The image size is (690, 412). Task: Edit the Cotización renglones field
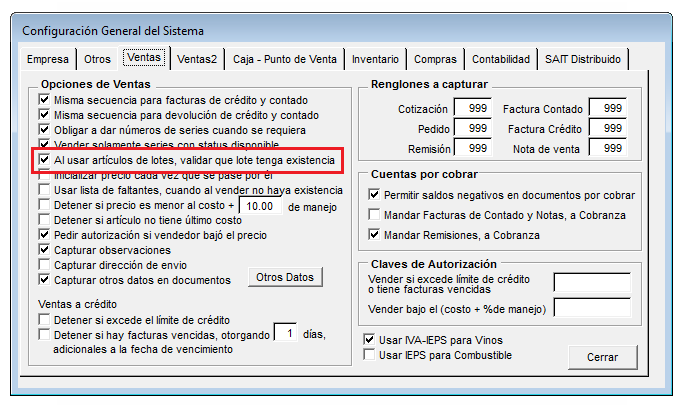point(473,108)
